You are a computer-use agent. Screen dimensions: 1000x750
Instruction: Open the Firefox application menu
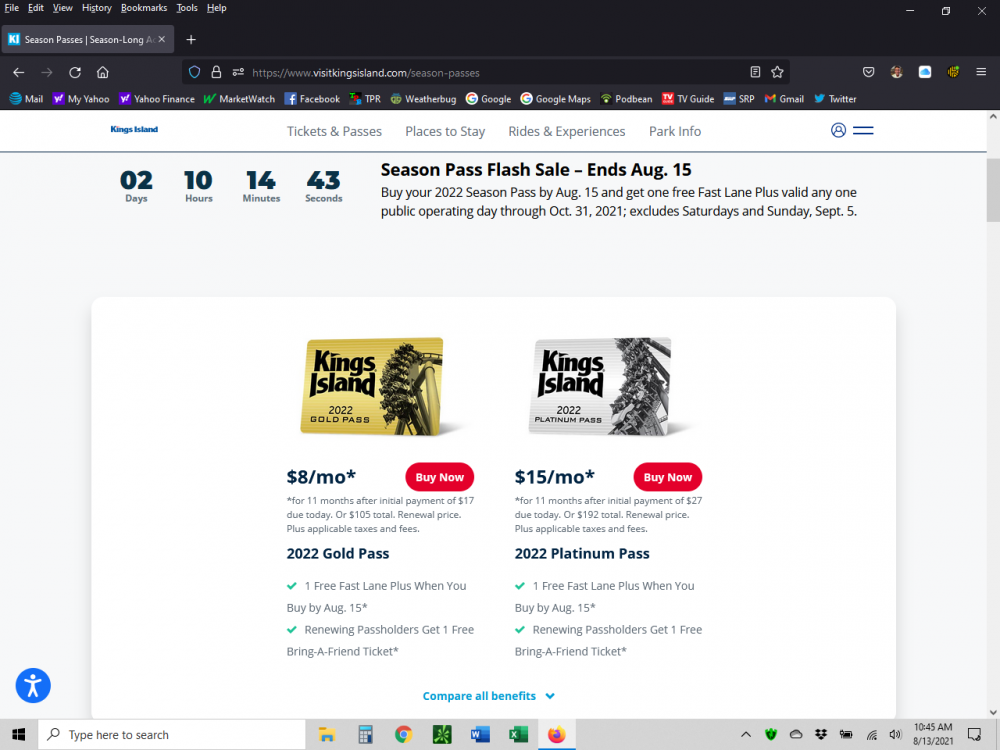click(x=981, y=72)
